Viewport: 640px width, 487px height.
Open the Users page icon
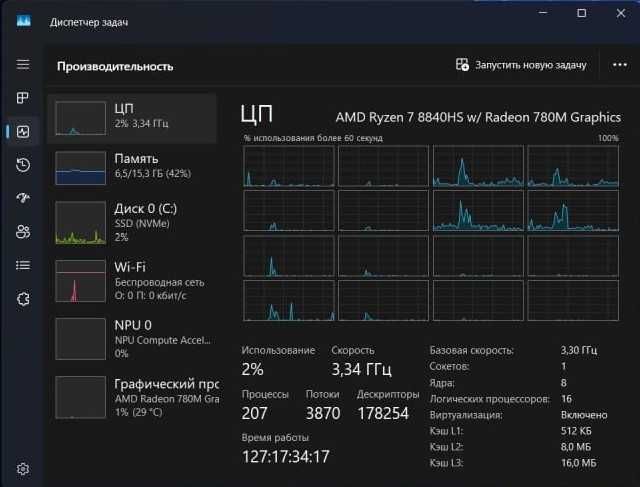point(23,231)
